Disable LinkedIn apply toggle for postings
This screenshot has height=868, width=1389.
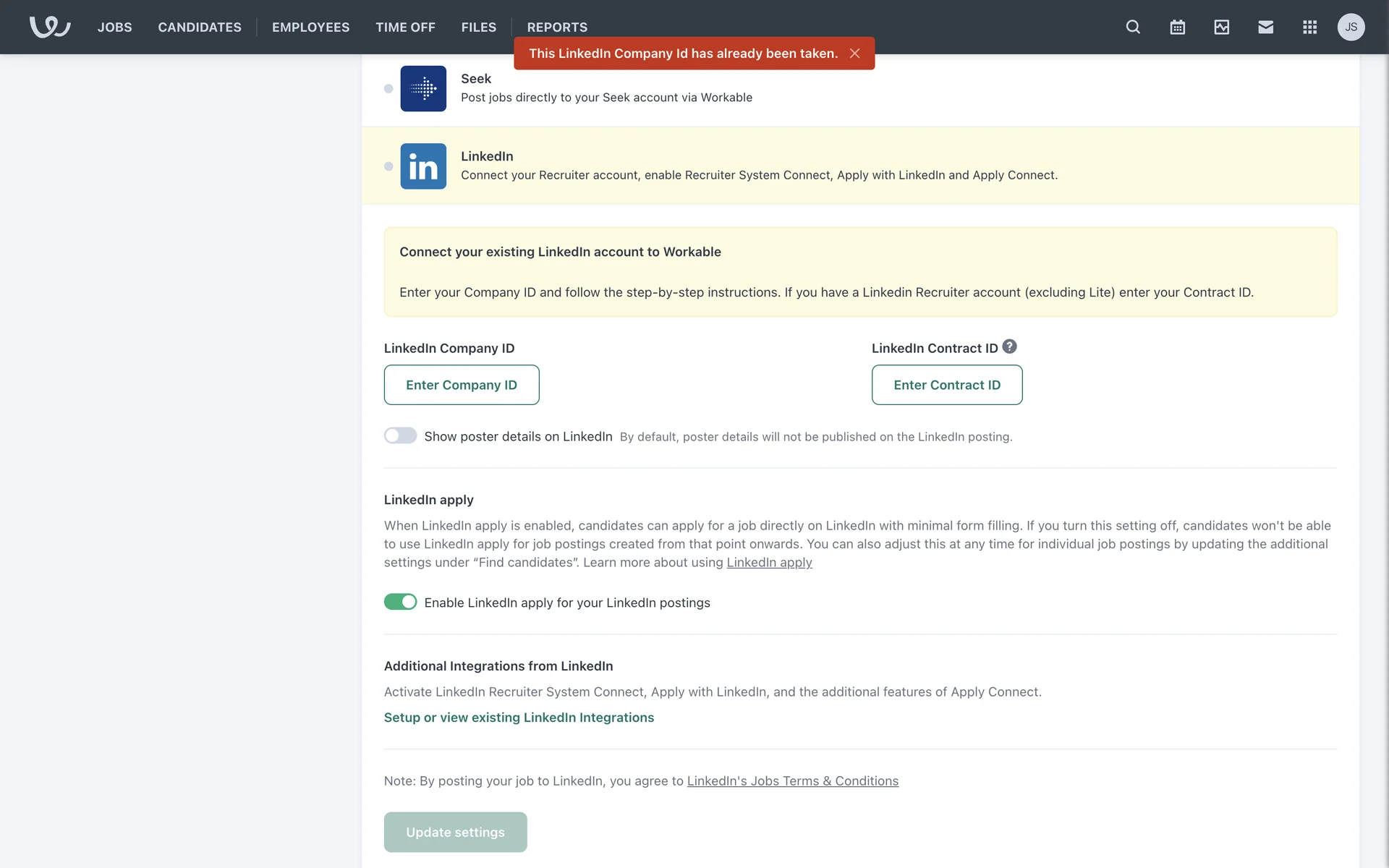click(x=400, y=602)
